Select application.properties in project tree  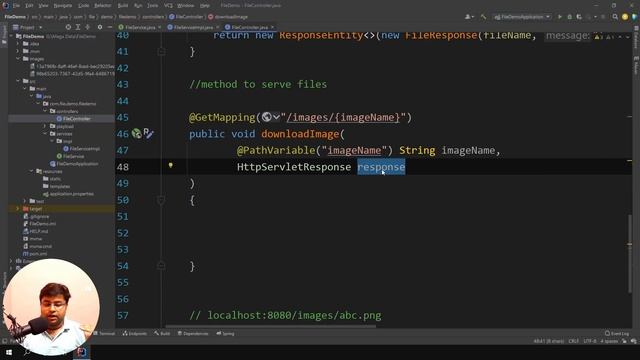(68, 194)
